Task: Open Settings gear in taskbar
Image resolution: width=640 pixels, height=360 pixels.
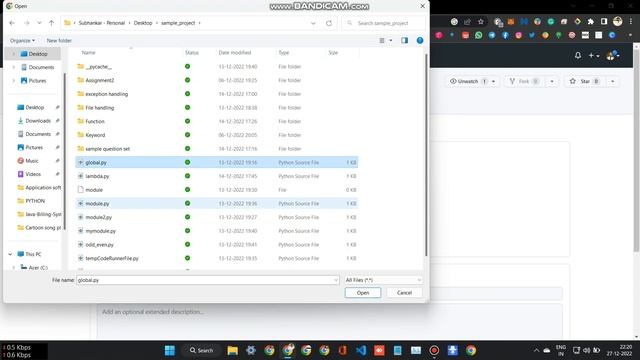Action: coord(251,350)
